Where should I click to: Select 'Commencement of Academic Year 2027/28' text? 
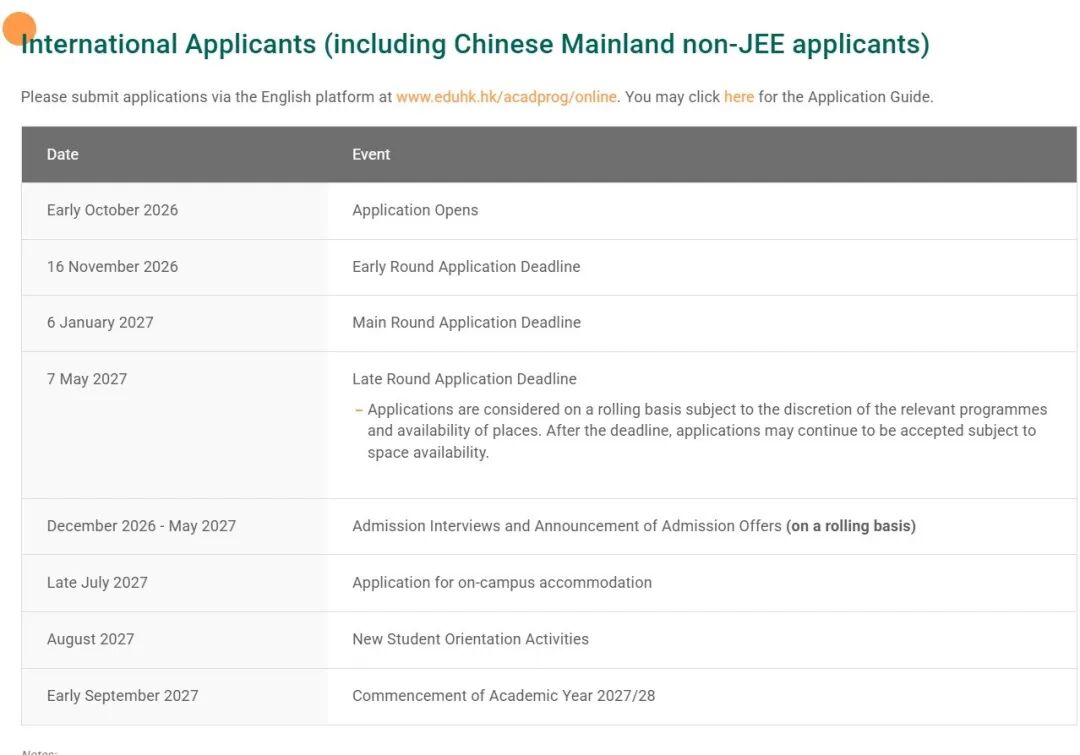pyautogui.click(x=503, y=696)
